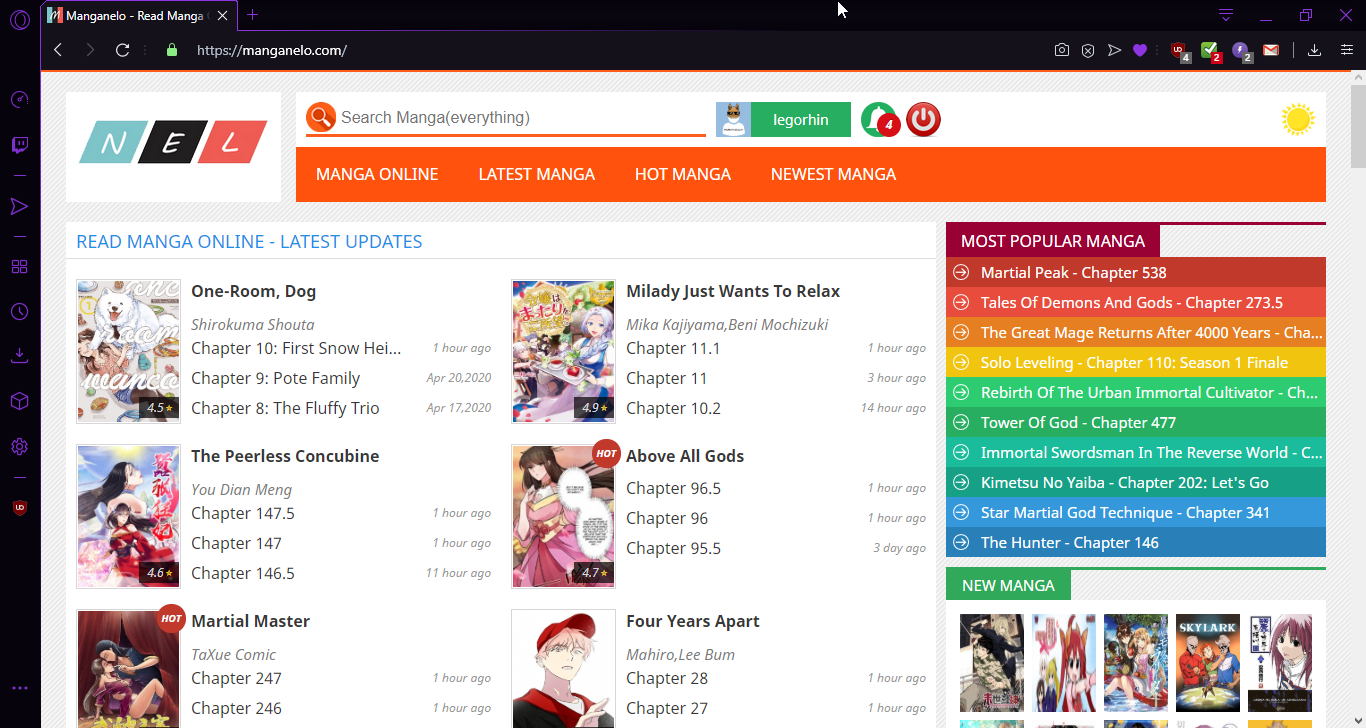Click the READ MANGA ONLINE - LATEST UPDATES heading

click(249, 241)
